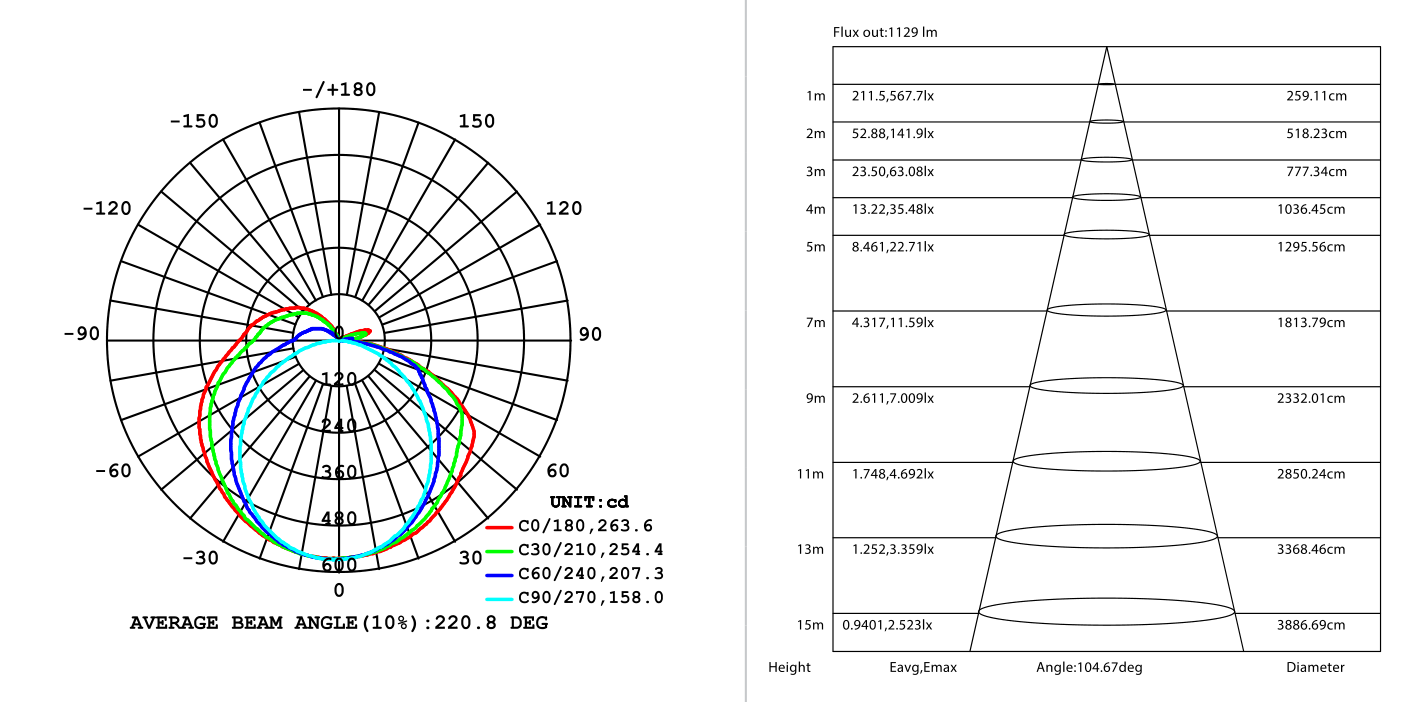The image size is (1413, 702).
Task: Click the diameter value 259.11cm
Action: [x=1316, y=96]
